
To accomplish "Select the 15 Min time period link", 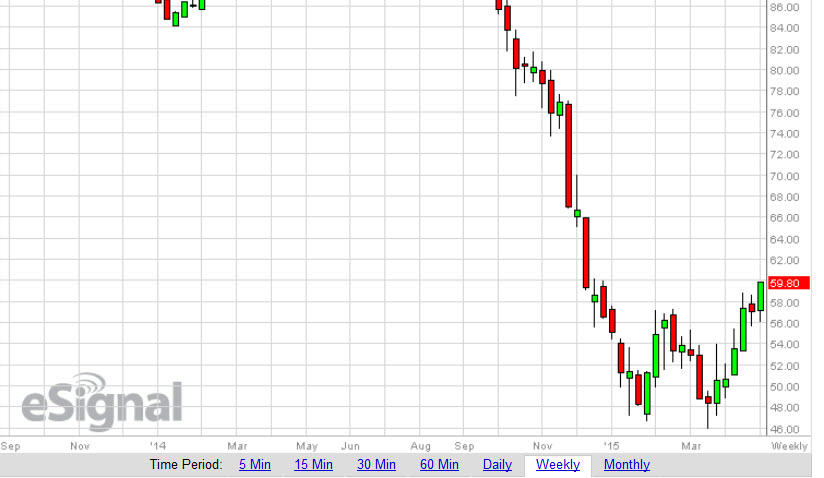I will 313,465.
